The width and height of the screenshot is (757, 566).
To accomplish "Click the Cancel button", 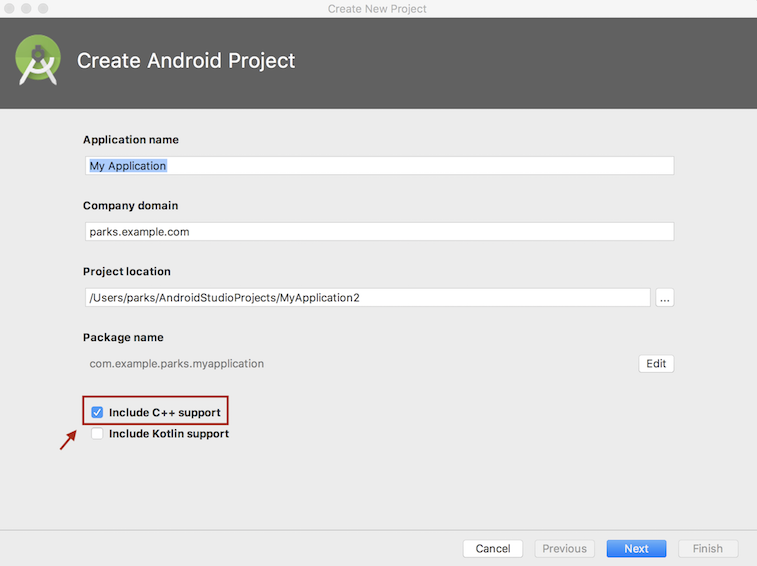I will click(x=492, y=549).
